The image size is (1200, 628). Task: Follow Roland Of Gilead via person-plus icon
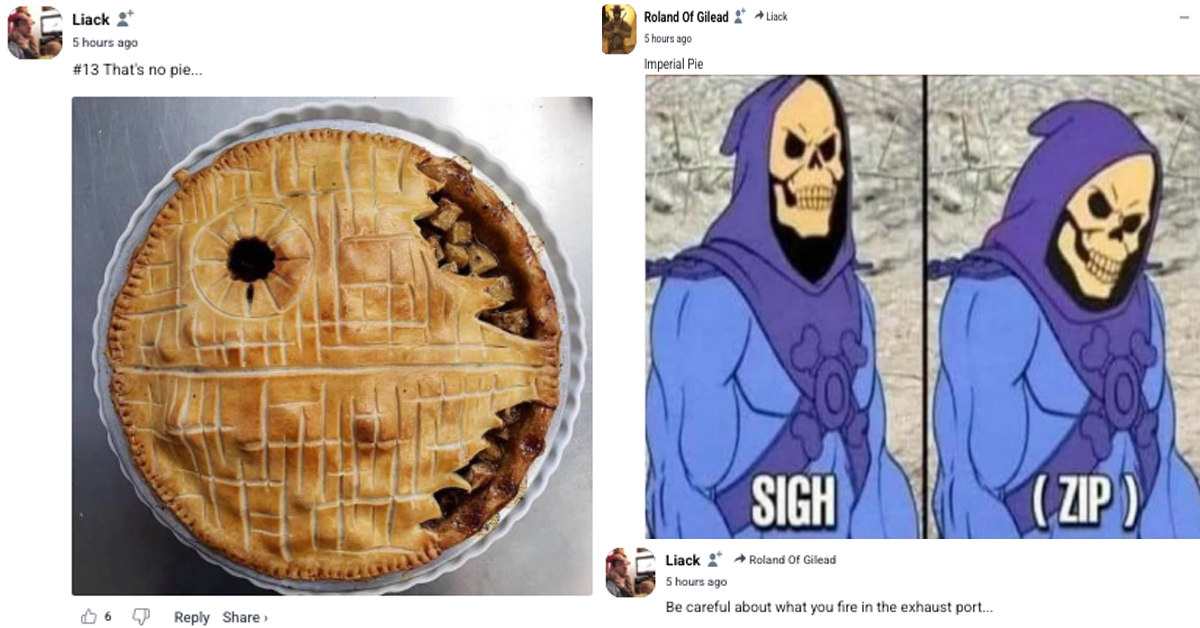tap(740, 16)
